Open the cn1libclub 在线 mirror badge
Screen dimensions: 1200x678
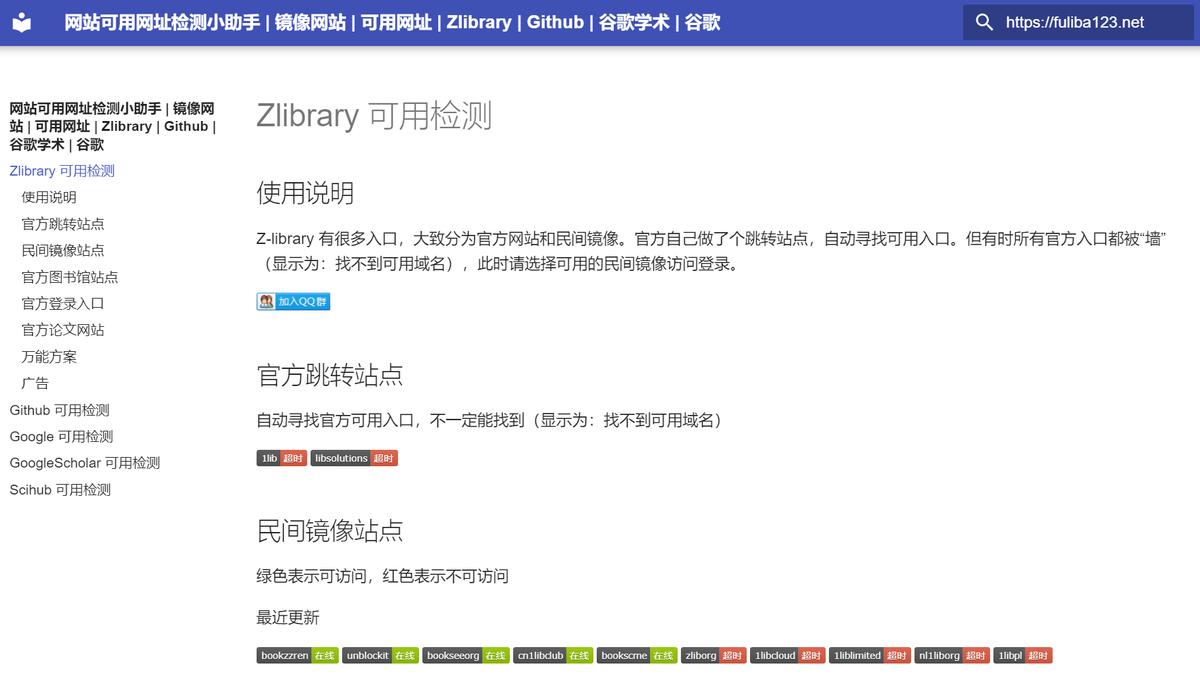tap(553, 656)
